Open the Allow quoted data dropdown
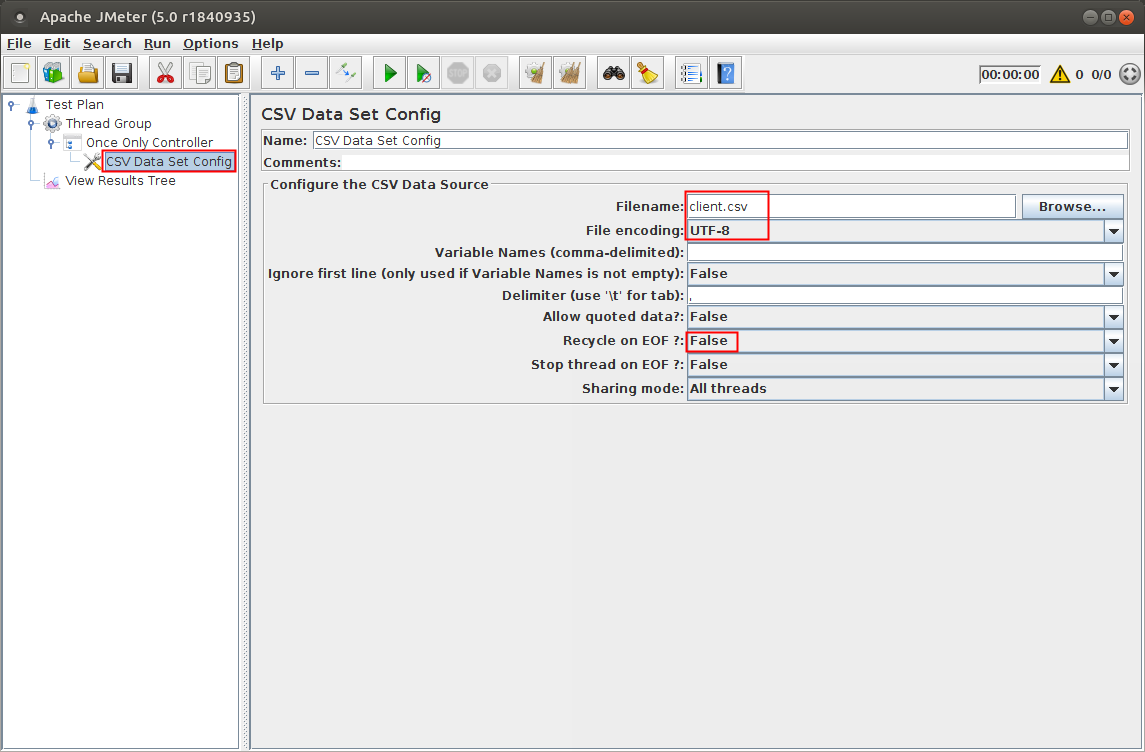 [x=1114, y=317]
